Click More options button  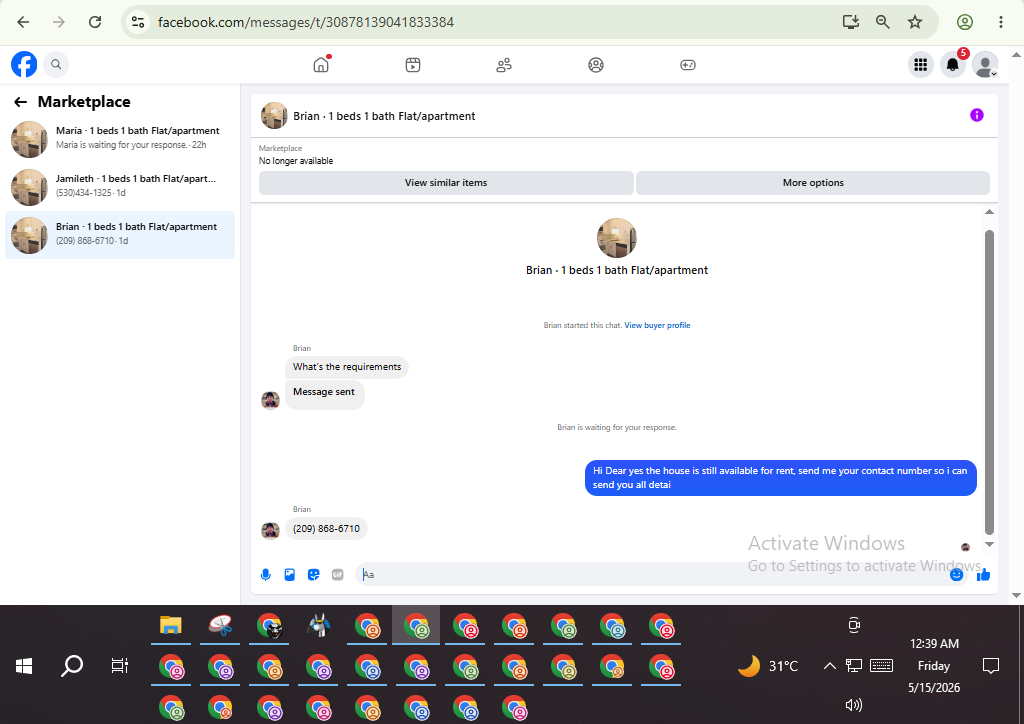coord(813,183)
